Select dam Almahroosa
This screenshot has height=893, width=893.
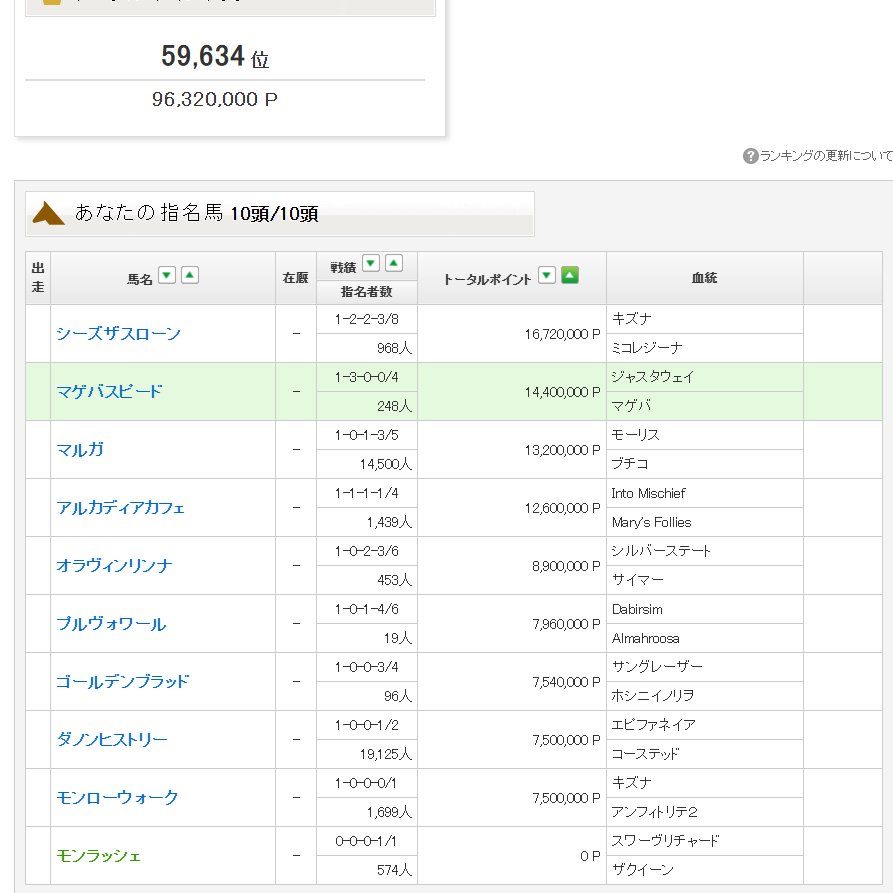click(x=645, y=638)
